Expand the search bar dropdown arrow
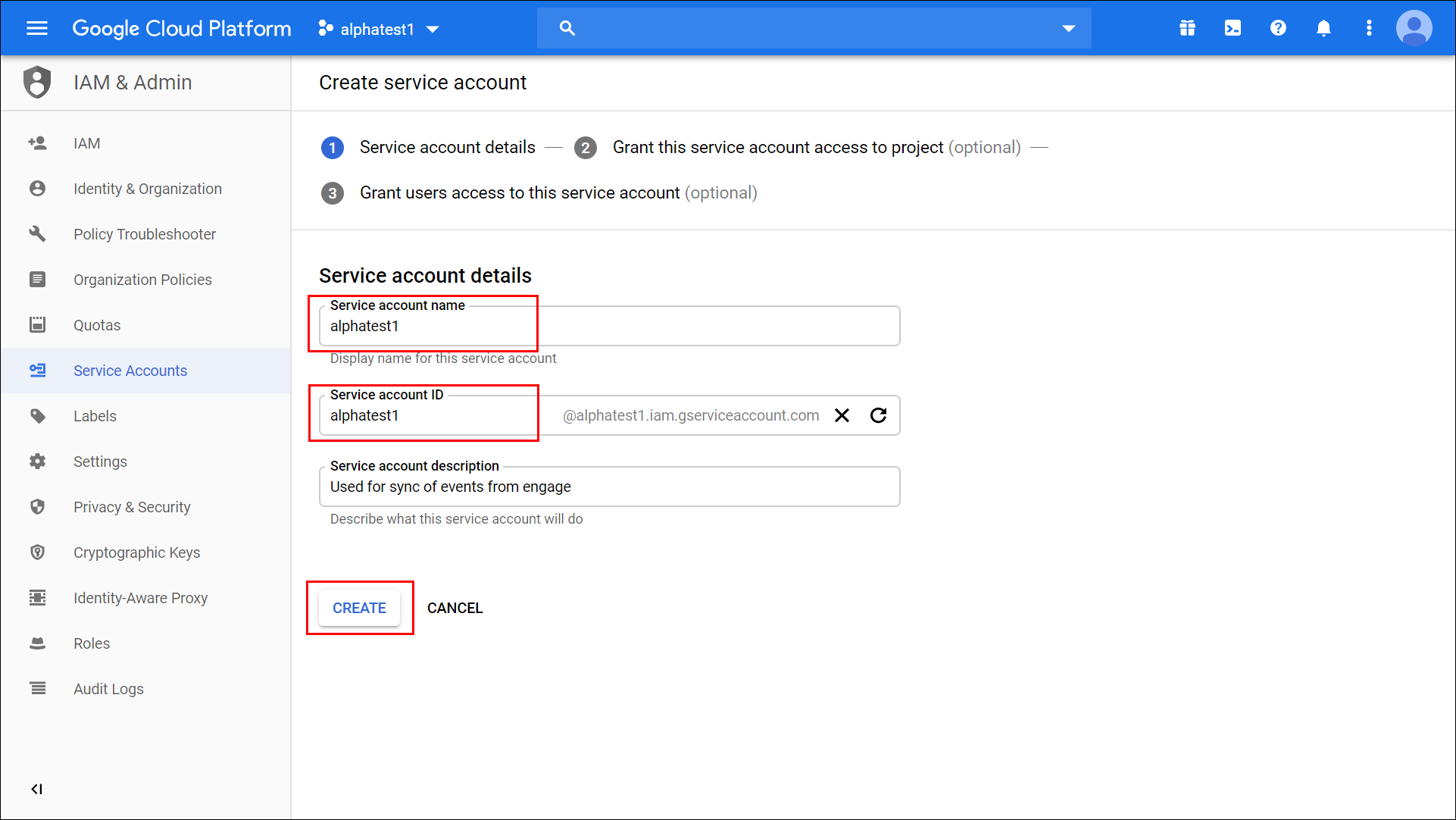The height and width of the screenshot is (820, 1456). (x=1068, y=29)
